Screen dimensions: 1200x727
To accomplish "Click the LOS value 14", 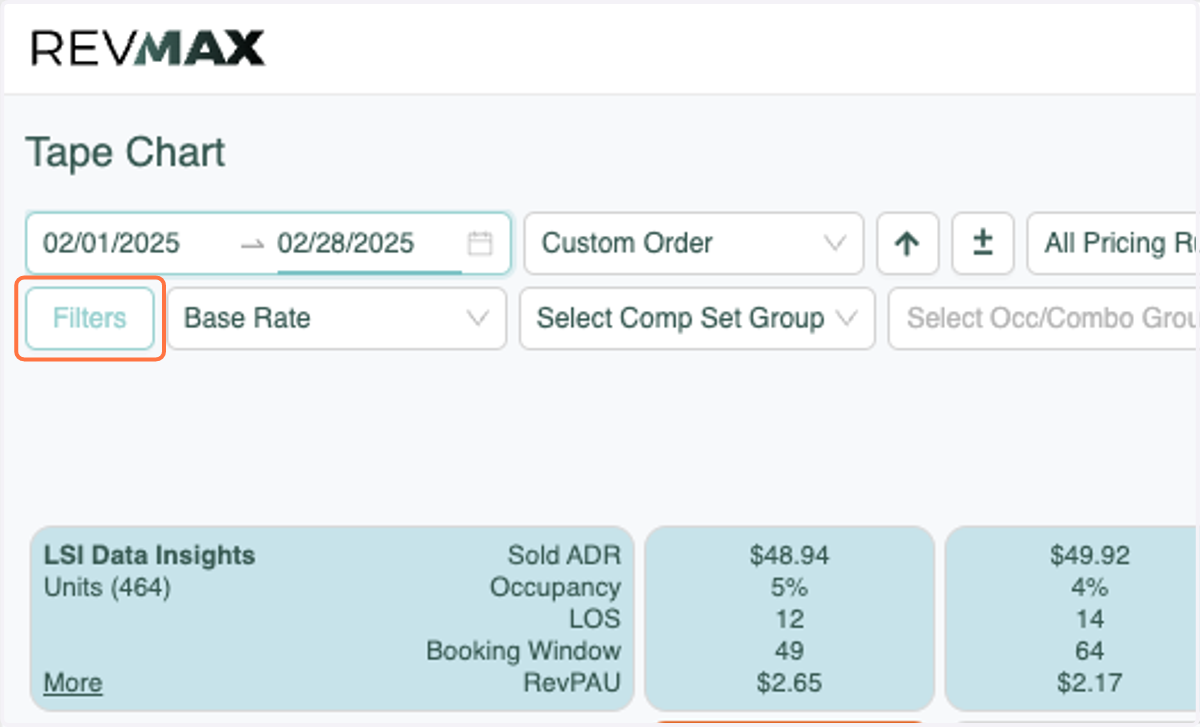I will 1090,619.
